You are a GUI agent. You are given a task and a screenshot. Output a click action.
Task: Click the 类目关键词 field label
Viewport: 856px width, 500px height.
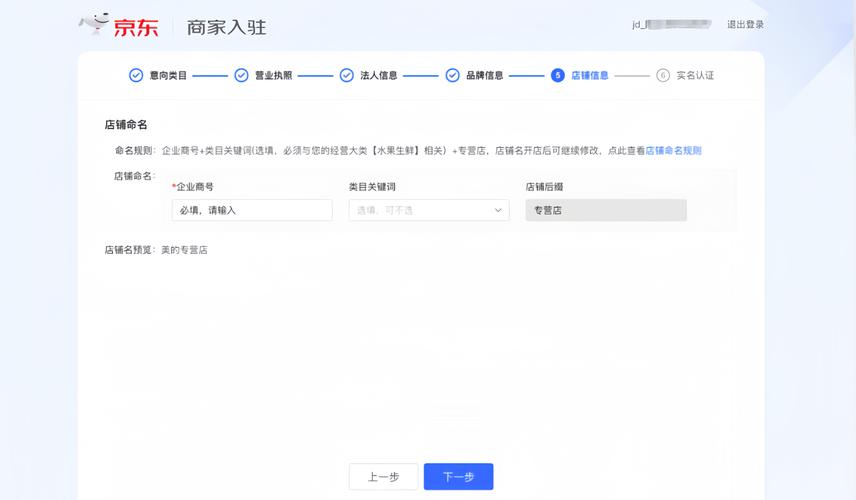[372, 187]
